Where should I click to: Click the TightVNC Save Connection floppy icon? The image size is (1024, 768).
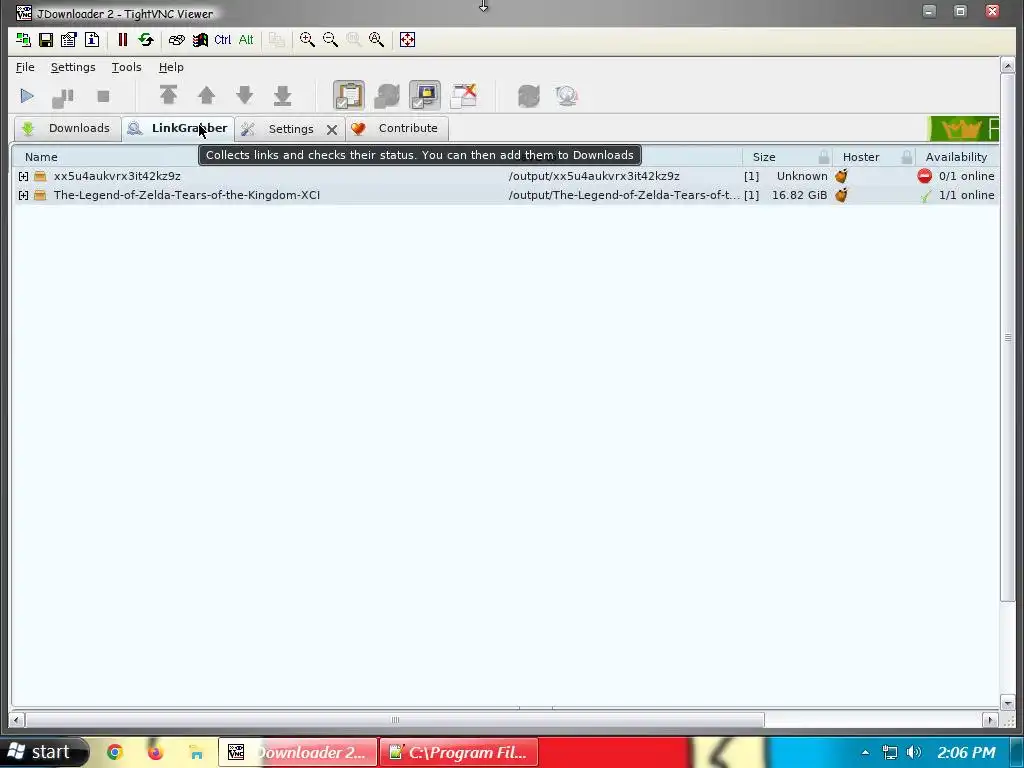coord(46,40)
